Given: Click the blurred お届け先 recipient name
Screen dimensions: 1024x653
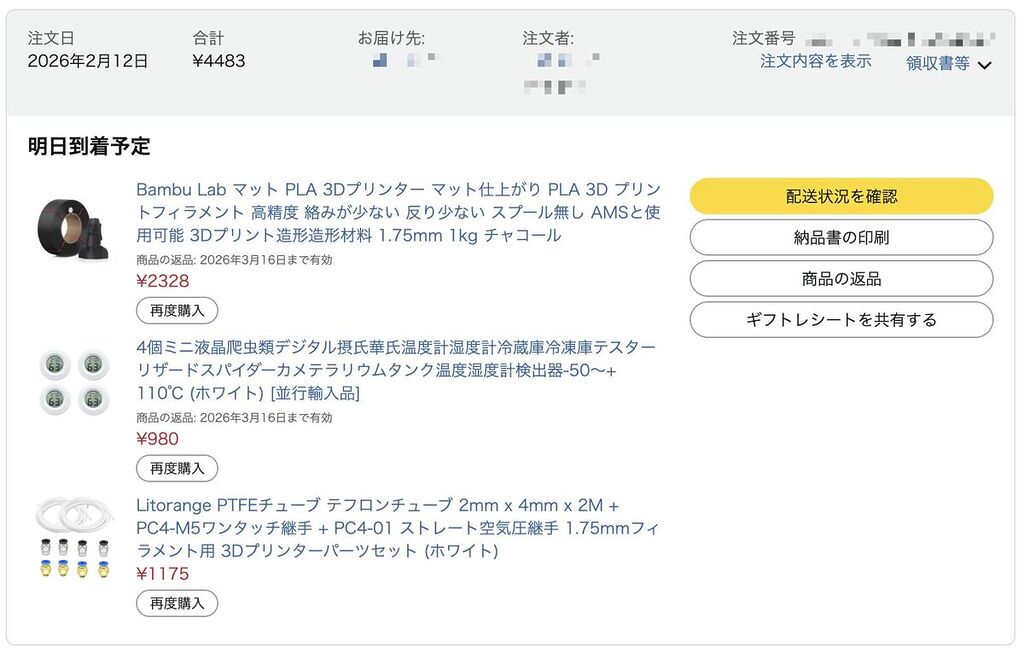Looking at the screenshot, I should point(402,62).
